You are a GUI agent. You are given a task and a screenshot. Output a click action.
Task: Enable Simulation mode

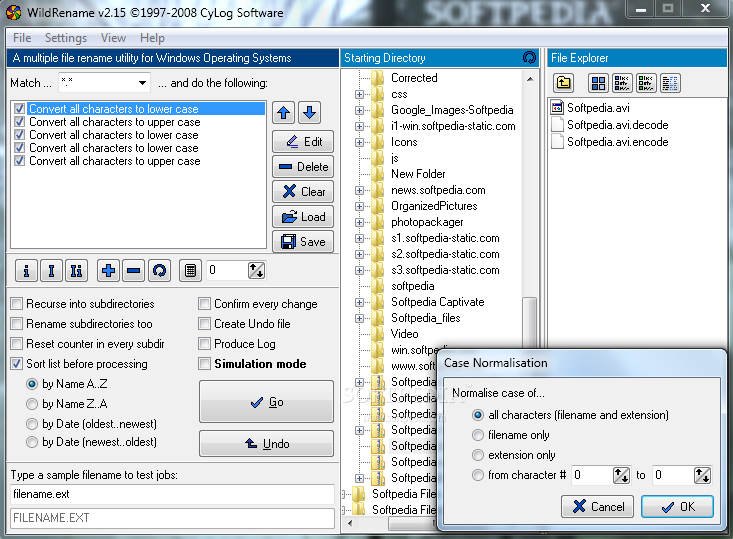(204, 364)
